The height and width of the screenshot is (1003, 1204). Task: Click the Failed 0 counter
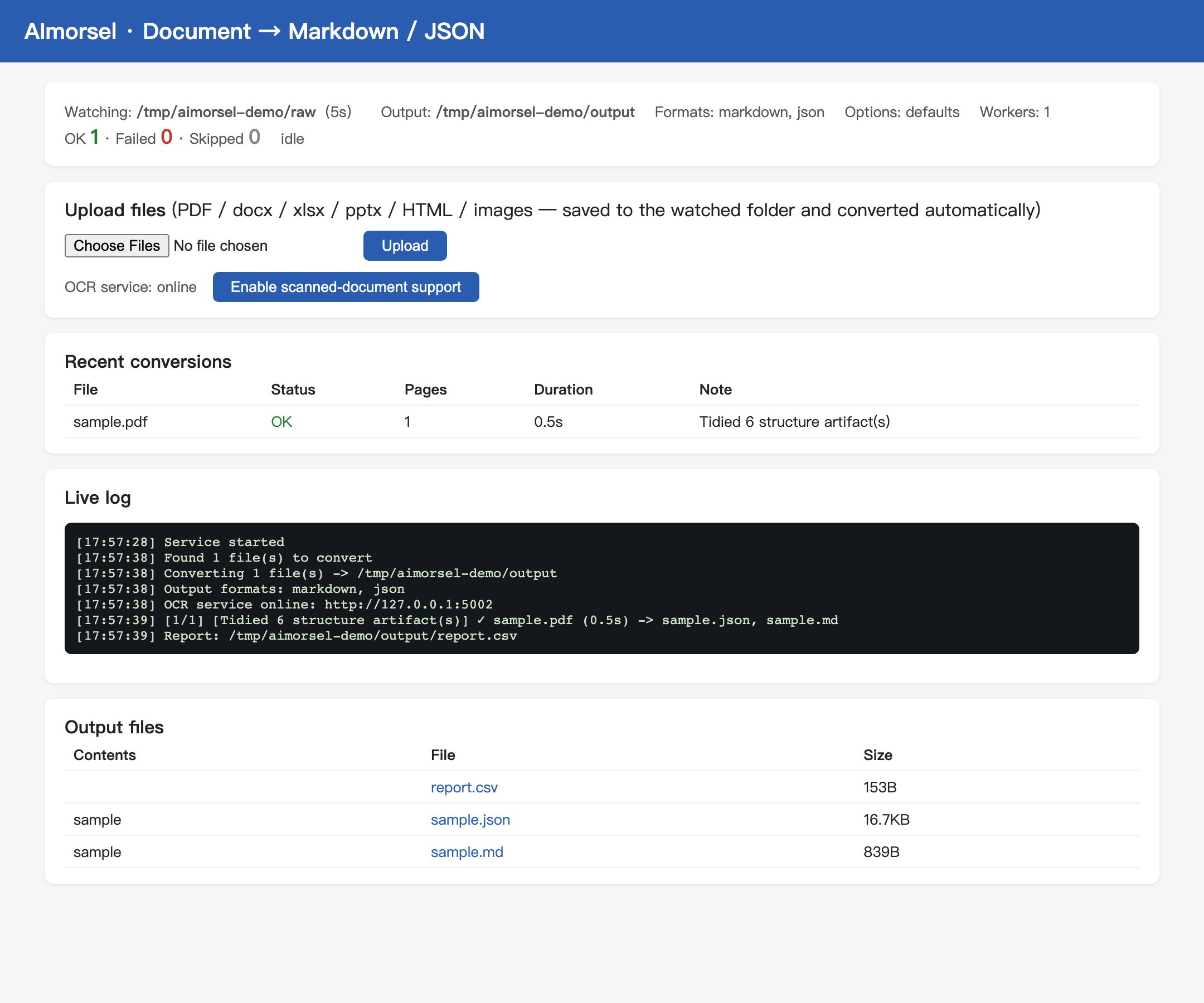coord(144,138)
